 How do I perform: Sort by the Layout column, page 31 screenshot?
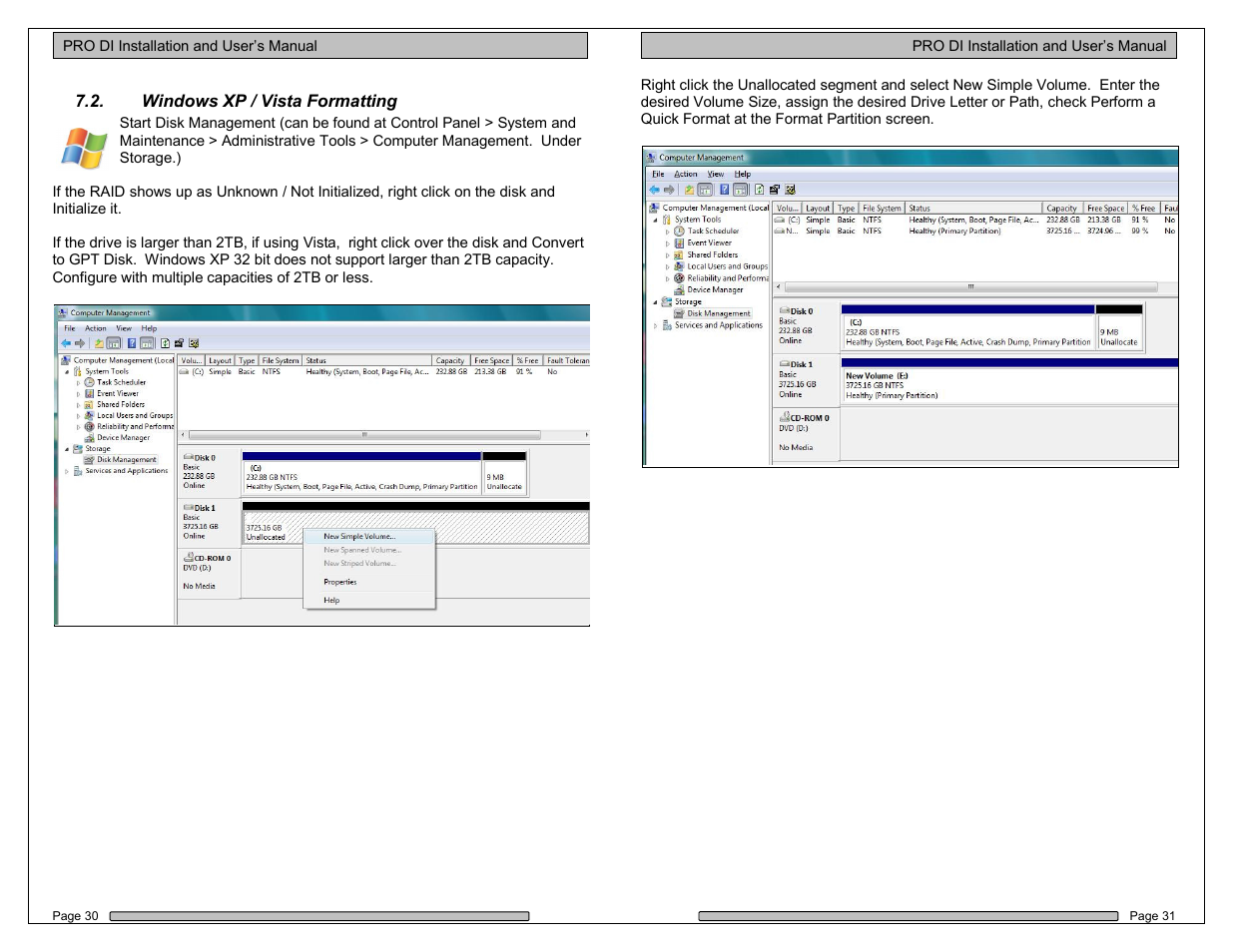(818, 209)
